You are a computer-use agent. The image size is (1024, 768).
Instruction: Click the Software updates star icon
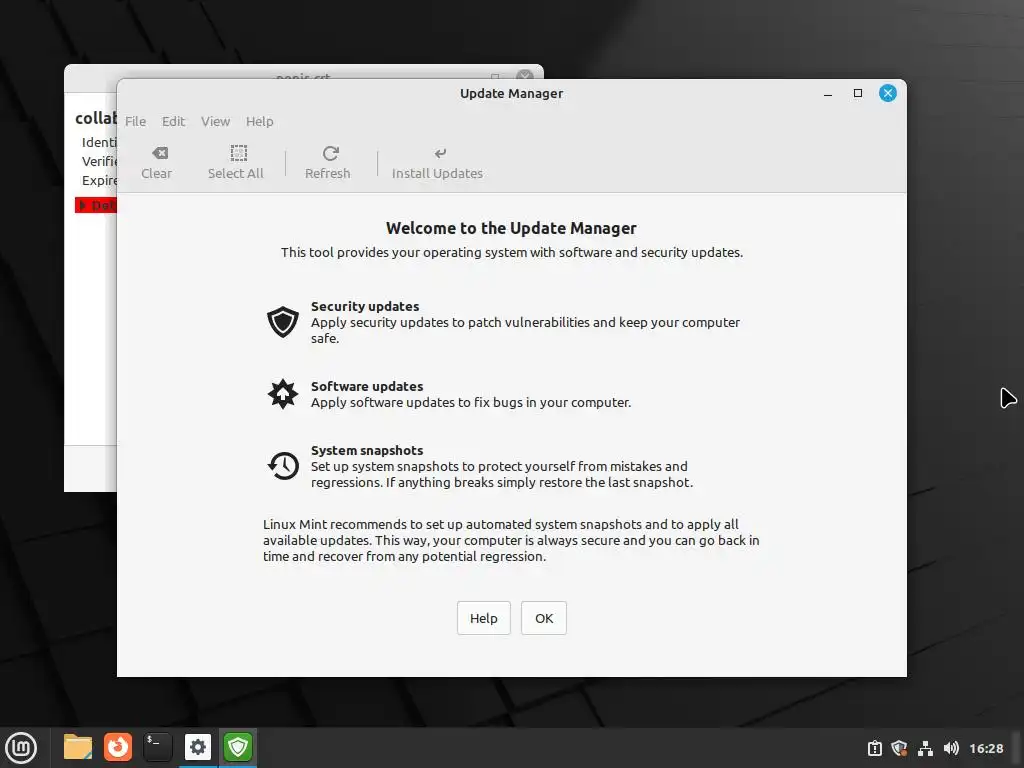click(283, 394)
